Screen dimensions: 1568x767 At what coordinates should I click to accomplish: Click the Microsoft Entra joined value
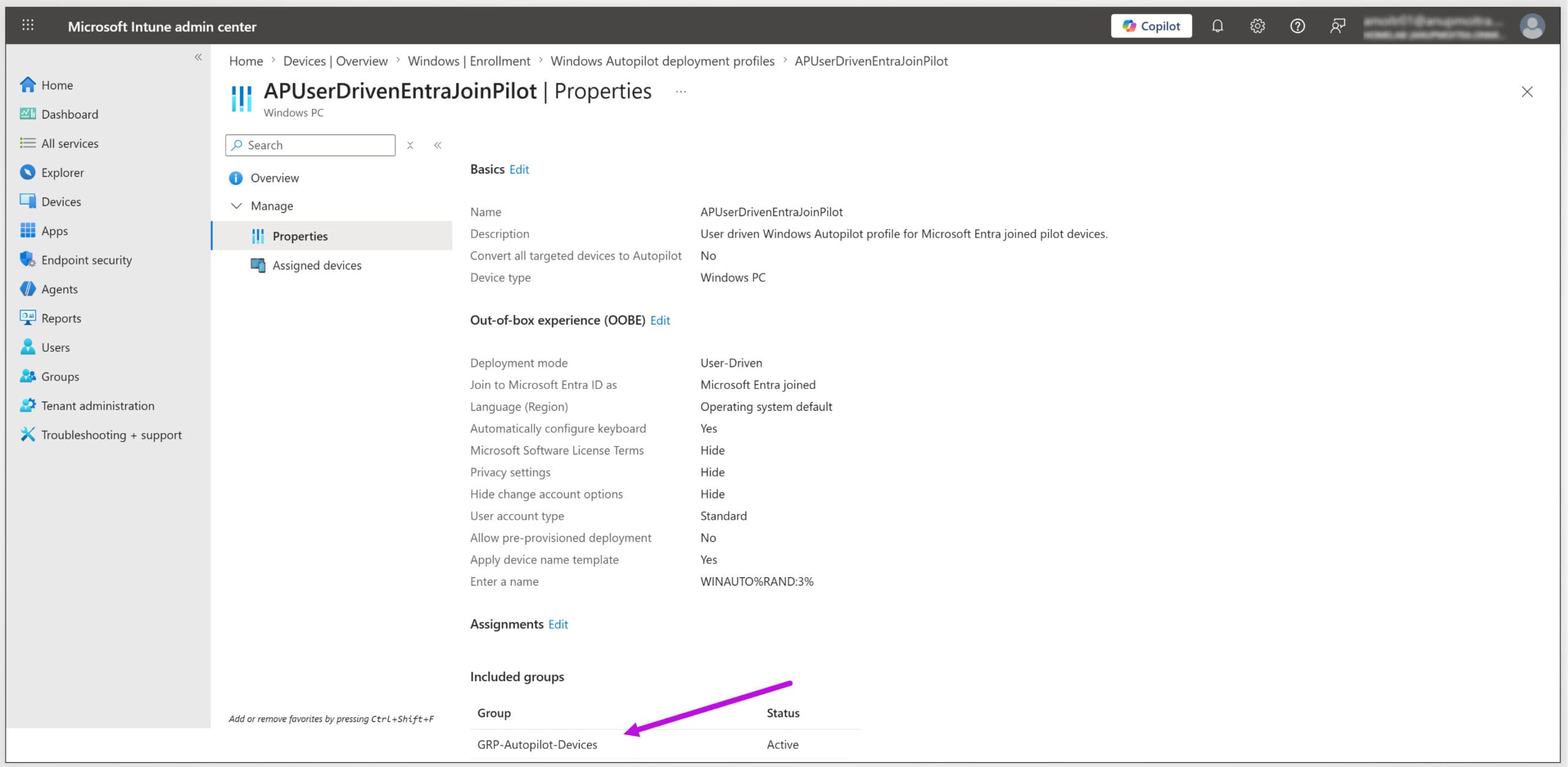[758, 385]
